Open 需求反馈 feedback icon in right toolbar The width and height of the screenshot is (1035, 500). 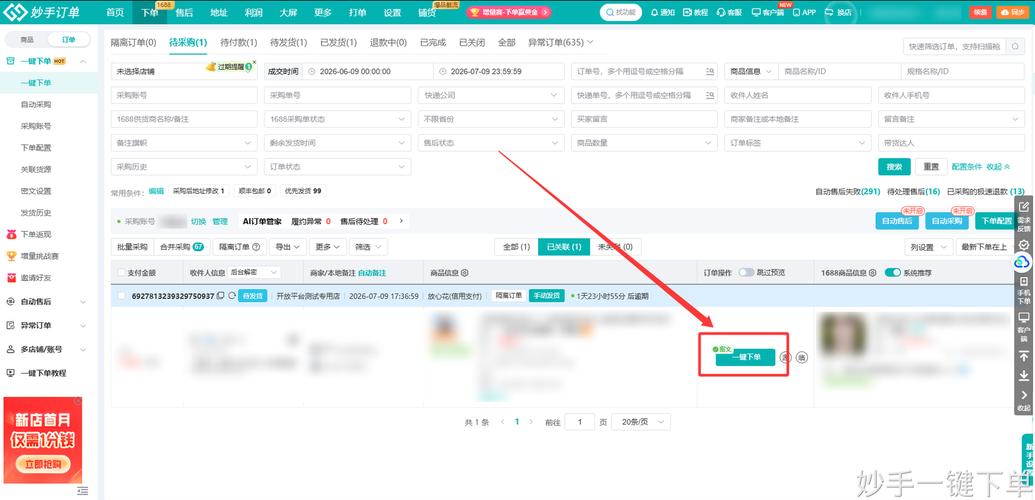point(1024,207)
